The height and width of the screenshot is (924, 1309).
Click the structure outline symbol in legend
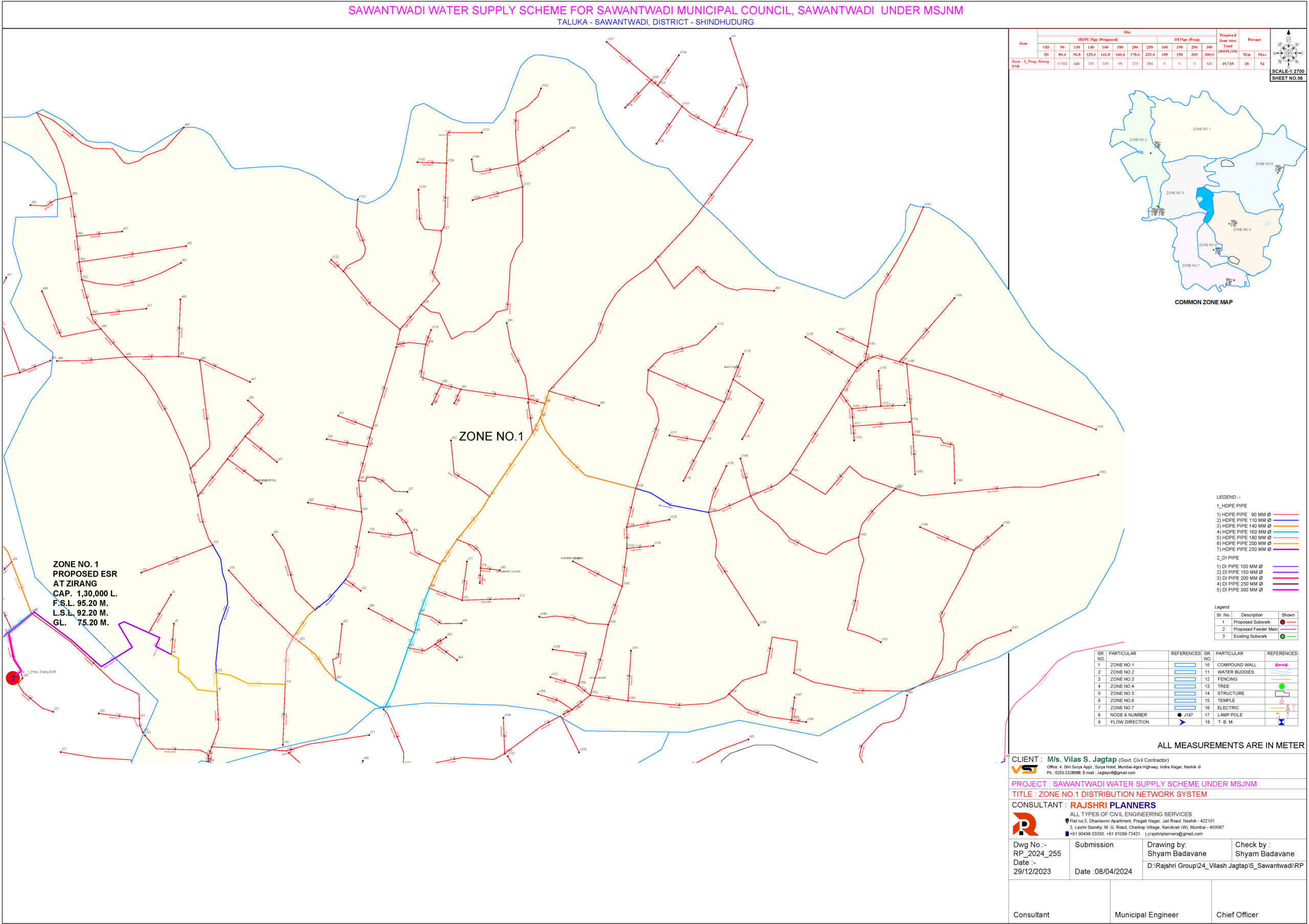tap(1281, 694)
